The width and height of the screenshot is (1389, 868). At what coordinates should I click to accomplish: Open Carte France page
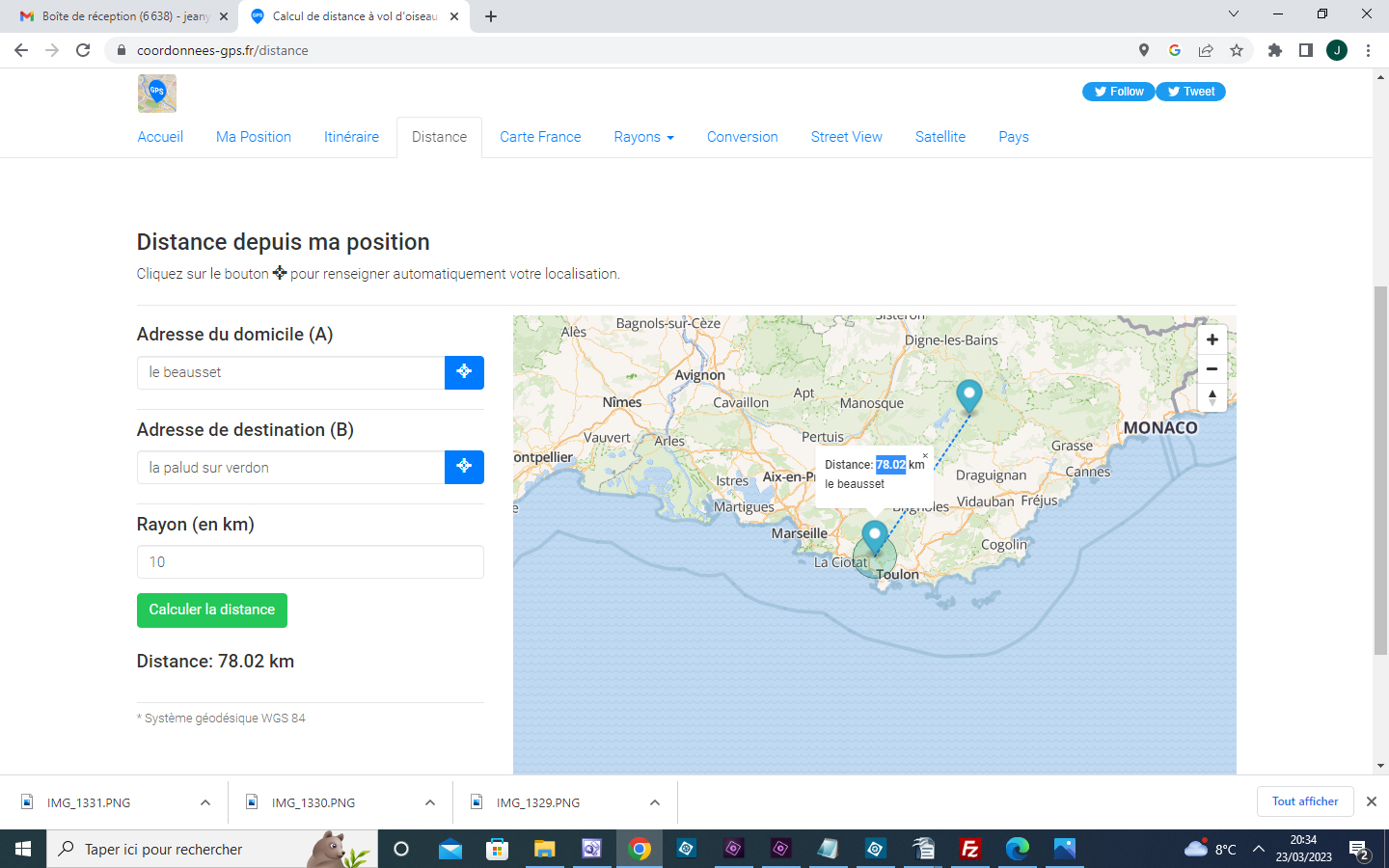[x=540, y=137]
